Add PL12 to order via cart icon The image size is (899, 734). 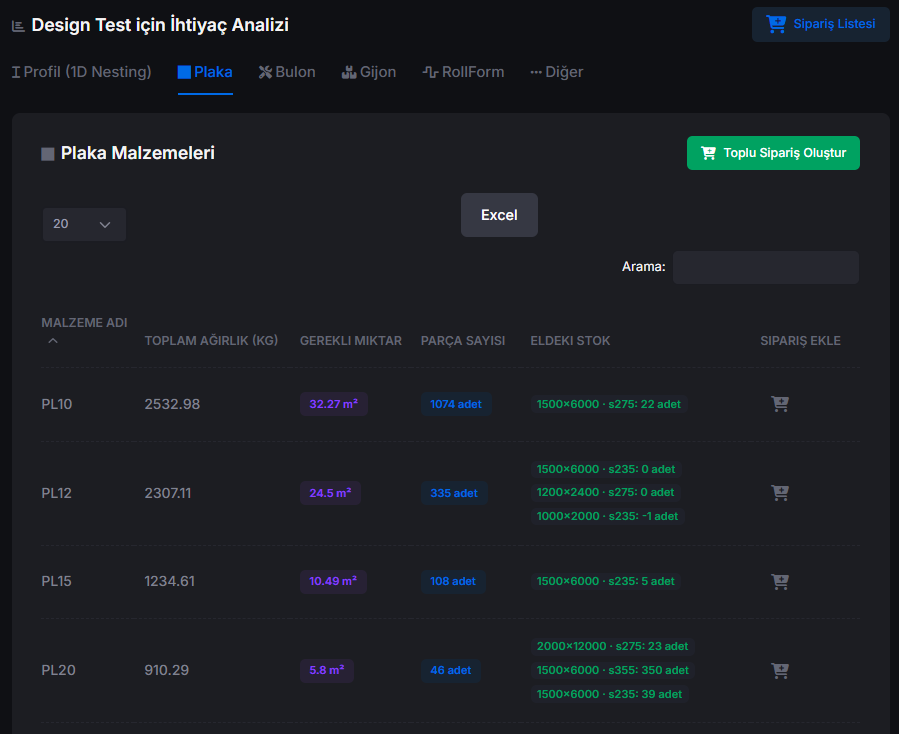click(780, 493)
